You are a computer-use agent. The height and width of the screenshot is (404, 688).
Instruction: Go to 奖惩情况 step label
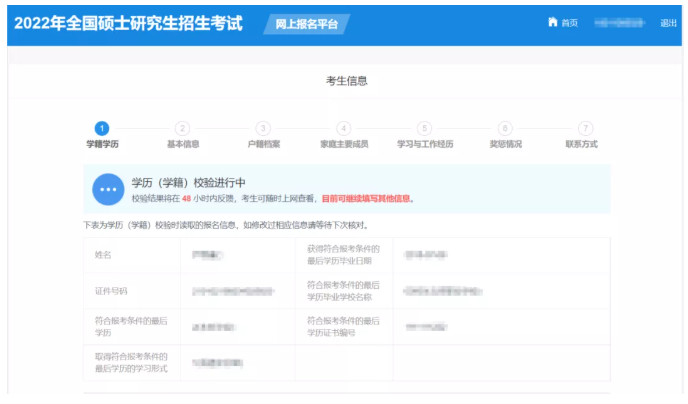tap(505, 144)
